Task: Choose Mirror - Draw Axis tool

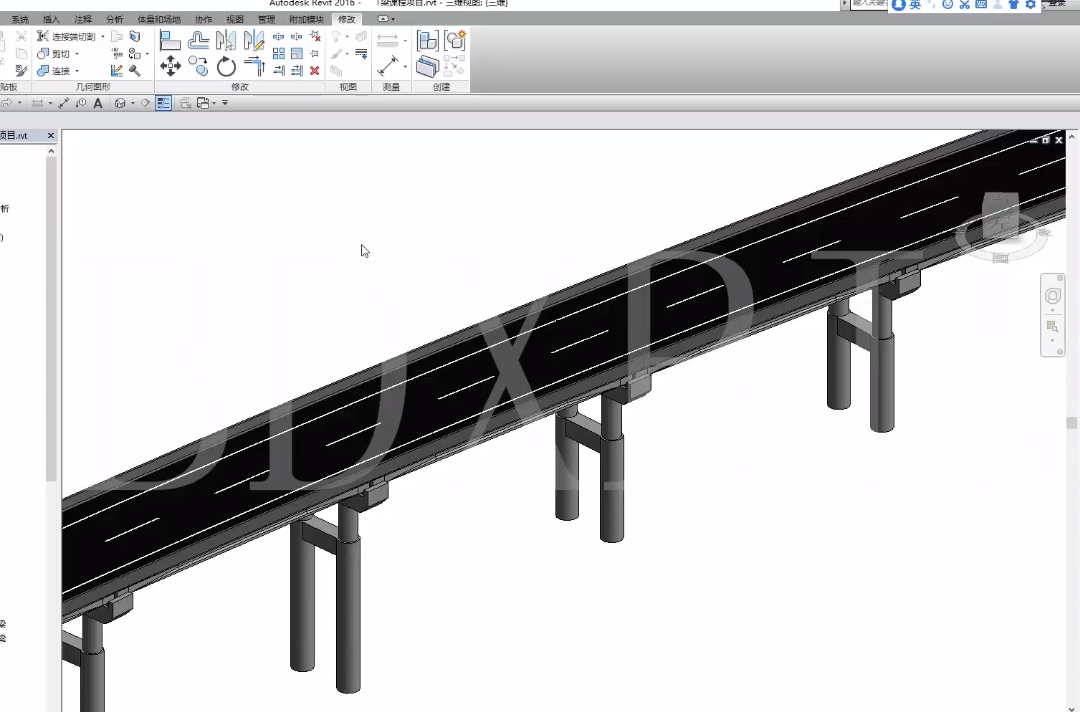Action: [x=254, y=41]
